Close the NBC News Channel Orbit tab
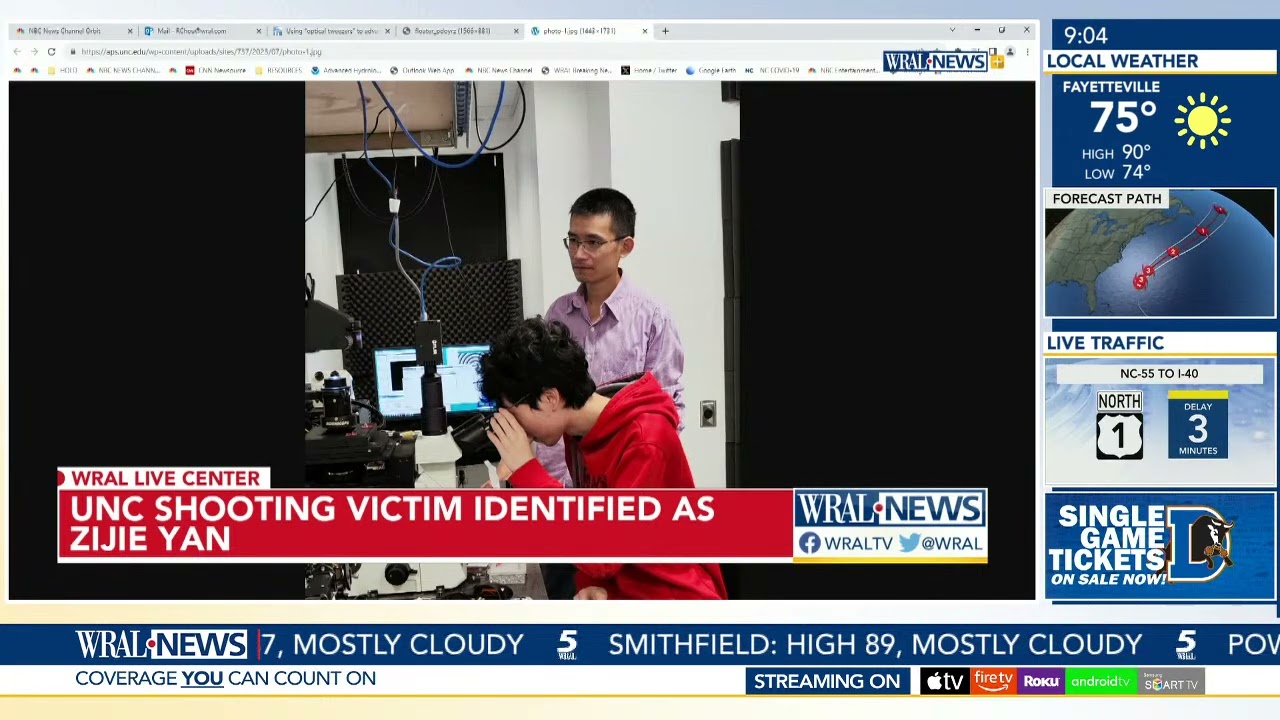The image size is (1280, 720). [x=130, y=31]
